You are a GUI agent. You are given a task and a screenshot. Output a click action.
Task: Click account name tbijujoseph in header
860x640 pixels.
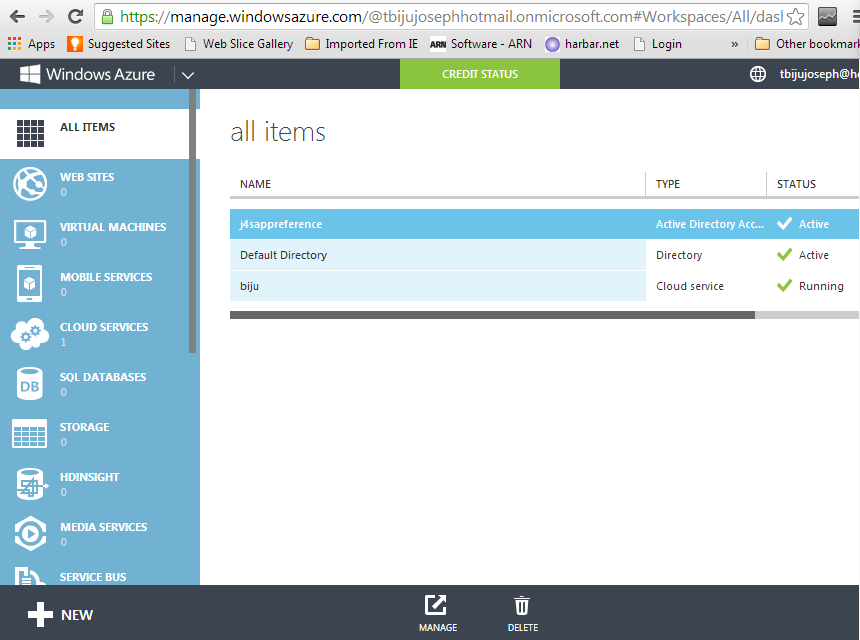819,74
